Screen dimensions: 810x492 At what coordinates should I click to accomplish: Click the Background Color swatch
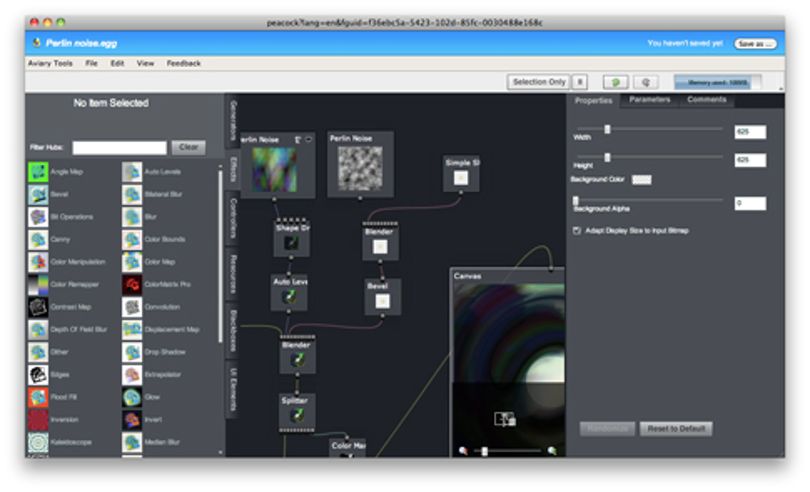[x=642, y=179]
